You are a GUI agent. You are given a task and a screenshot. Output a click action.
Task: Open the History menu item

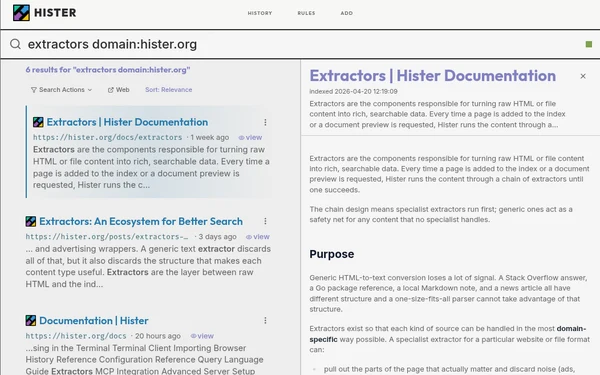pyautogui.click(x=260, y=13)
